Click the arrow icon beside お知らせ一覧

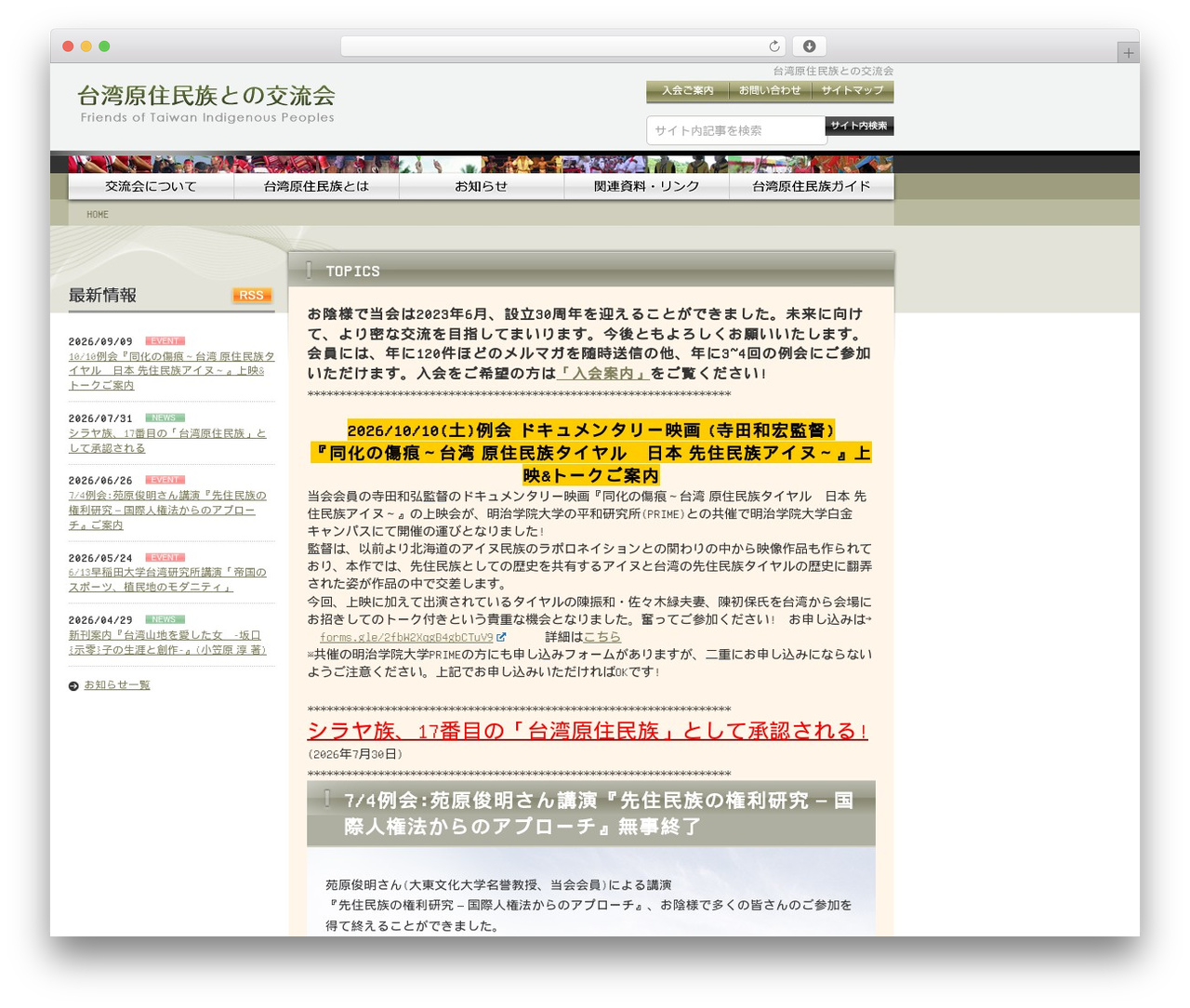(x=73, y=686)
